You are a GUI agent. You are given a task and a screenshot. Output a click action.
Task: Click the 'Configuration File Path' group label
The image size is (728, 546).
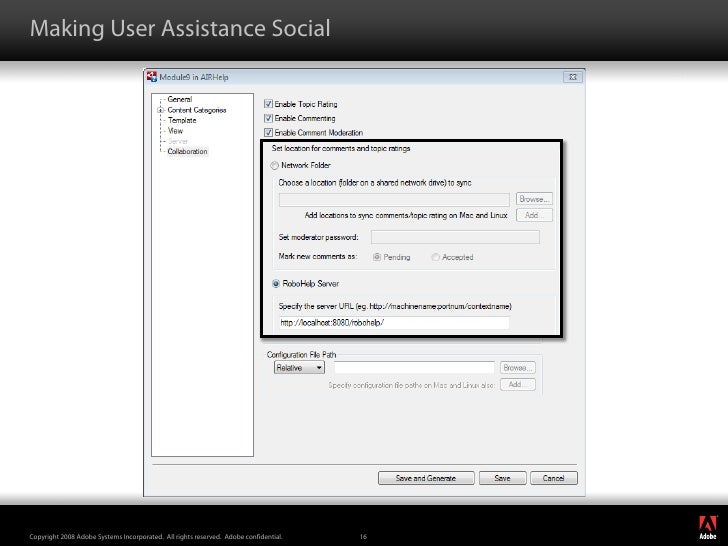click(301, 355)
